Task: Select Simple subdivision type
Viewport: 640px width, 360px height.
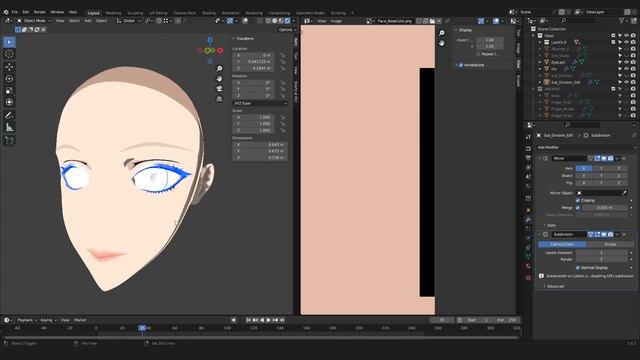Action: pyautogui.click(x=610, y=244)
